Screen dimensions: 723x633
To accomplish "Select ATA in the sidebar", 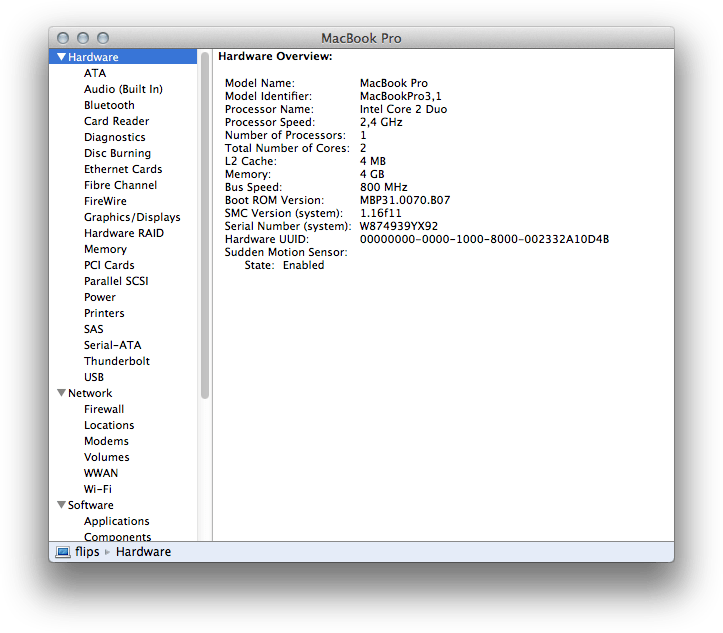I will [x=95, y=73].
